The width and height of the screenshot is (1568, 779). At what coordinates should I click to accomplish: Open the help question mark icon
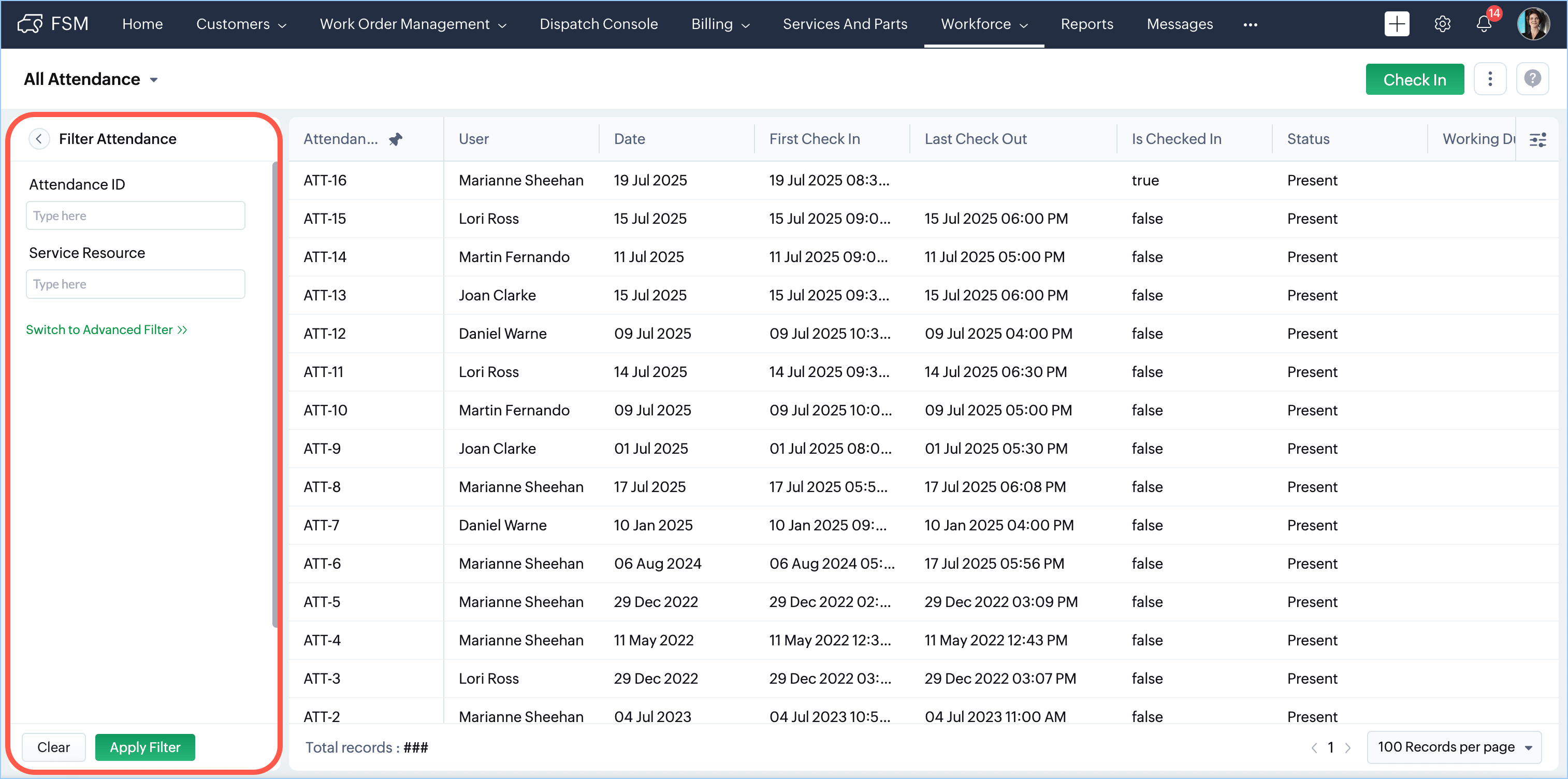1532,79
